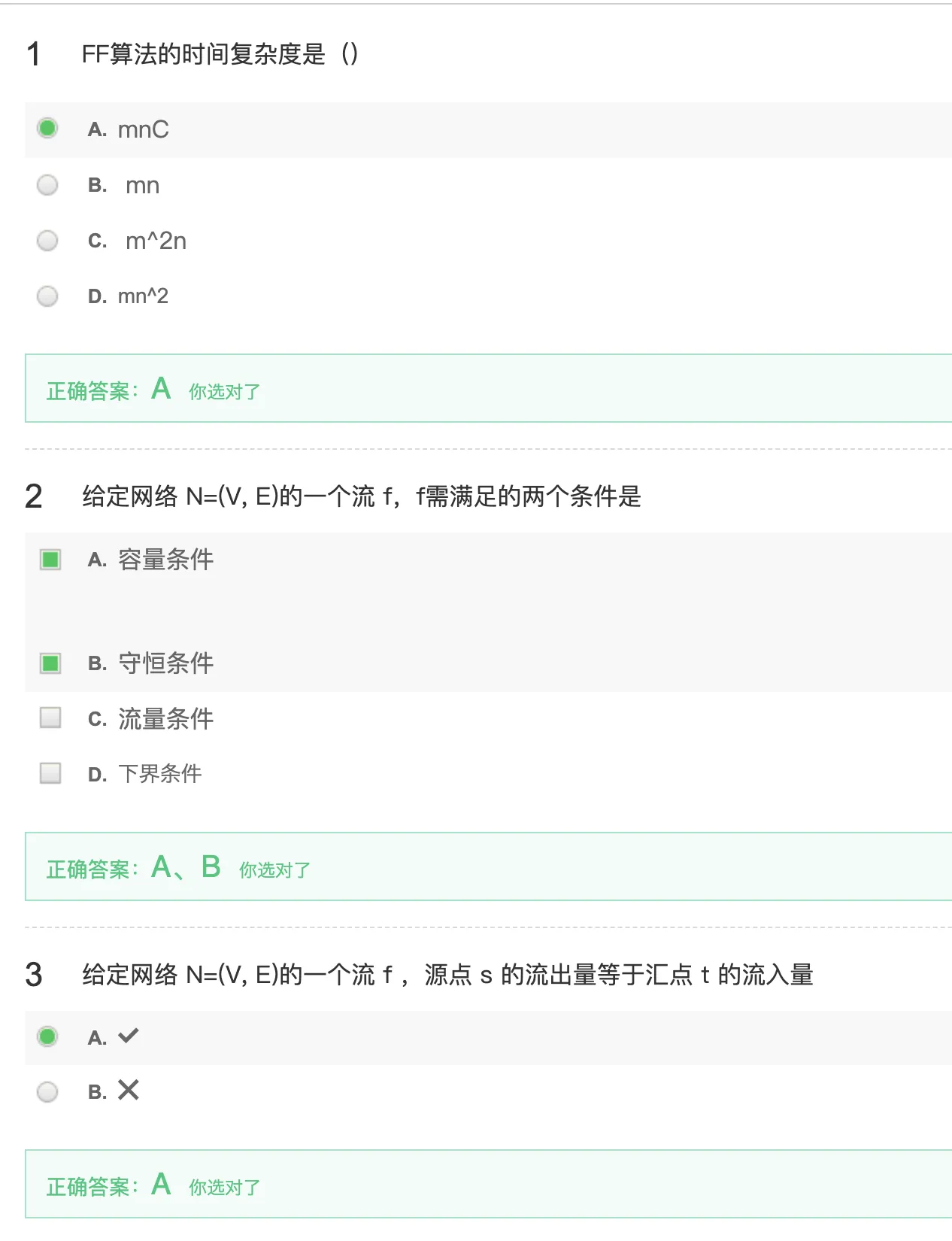952x1241 pixels.
Task: Toggle the 守恒条件 checkbox
Action: [50, 663]
